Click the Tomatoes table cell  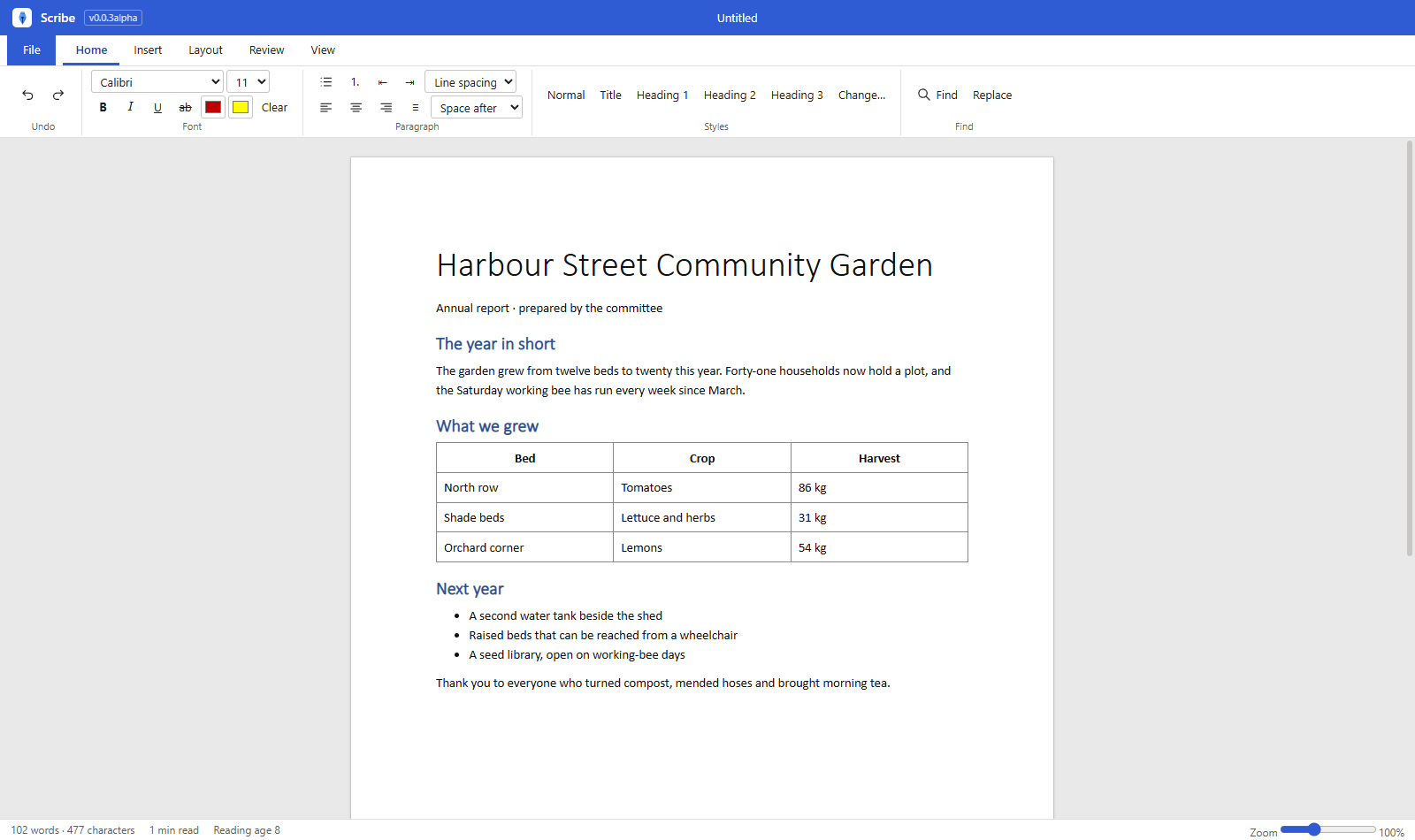point(702,488)
